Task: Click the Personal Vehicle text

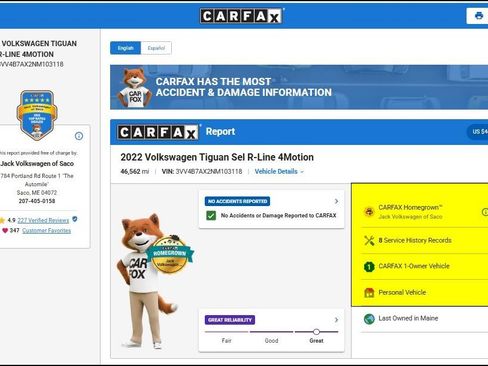Action: pos(402,292)
